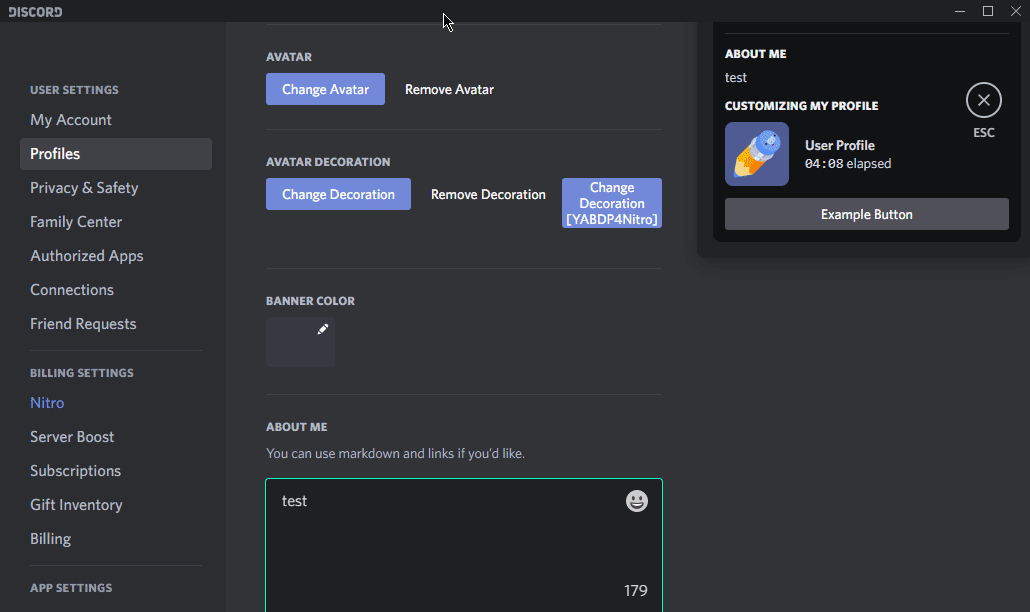This screenshot has width=1030, height=612.
Task: Open the banner color swatch picker
Action: tap(300, 341)
